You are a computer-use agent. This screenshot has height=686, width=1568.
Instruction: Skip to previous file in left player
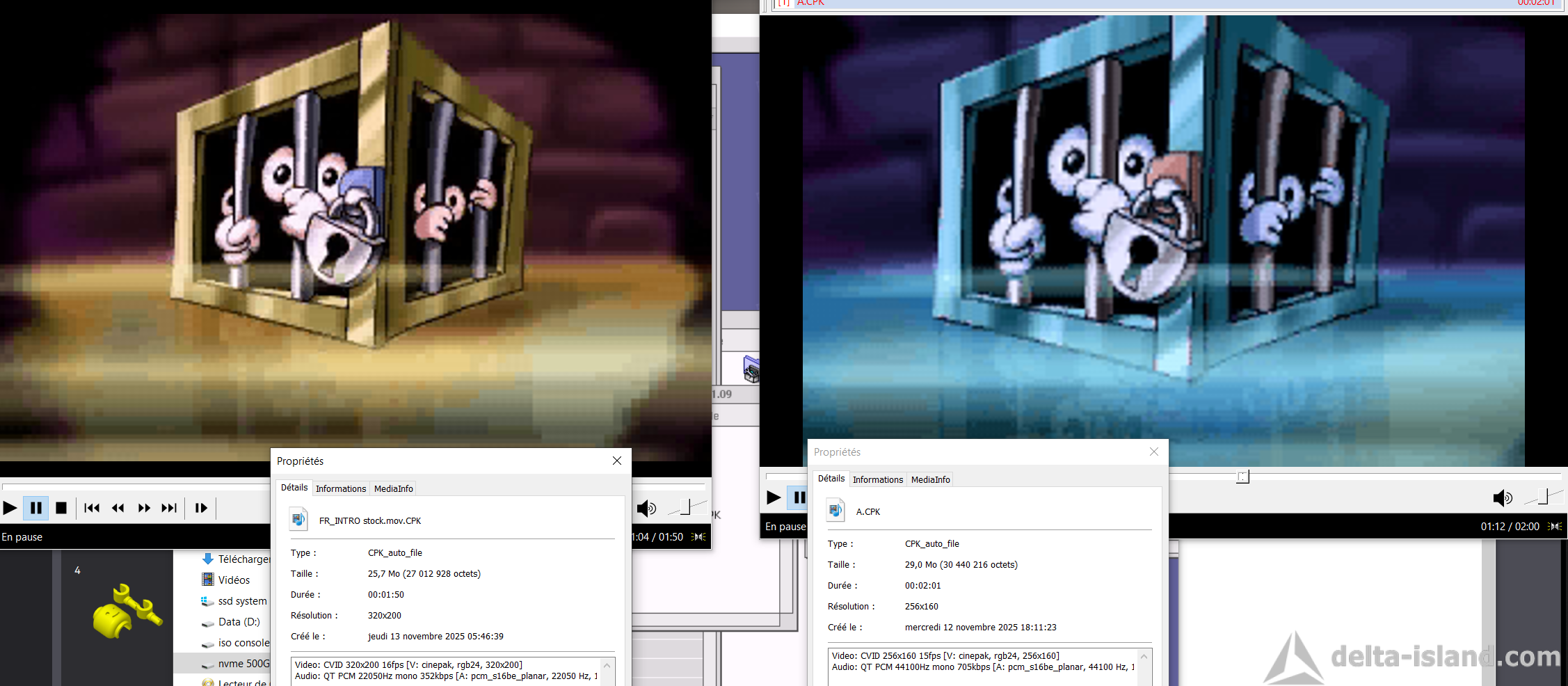click(x=92, y=508)
